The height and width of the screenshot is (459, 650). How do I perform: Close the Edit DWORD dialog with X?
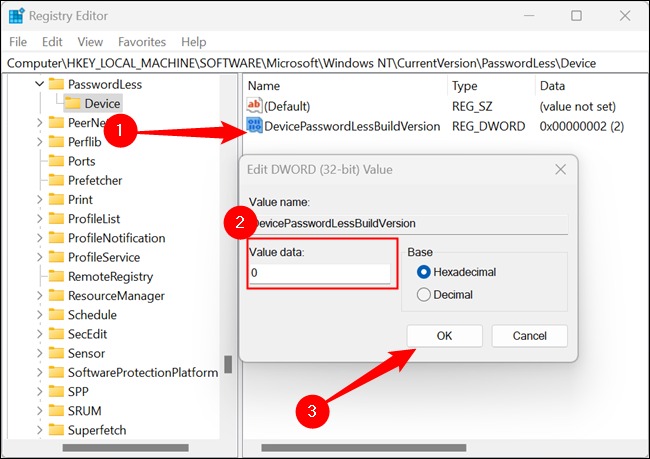click(560, 169)
